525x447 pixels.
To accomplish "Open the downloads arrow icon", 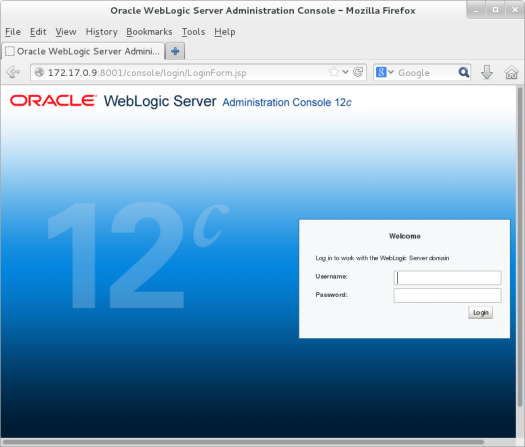I will 486,72.
